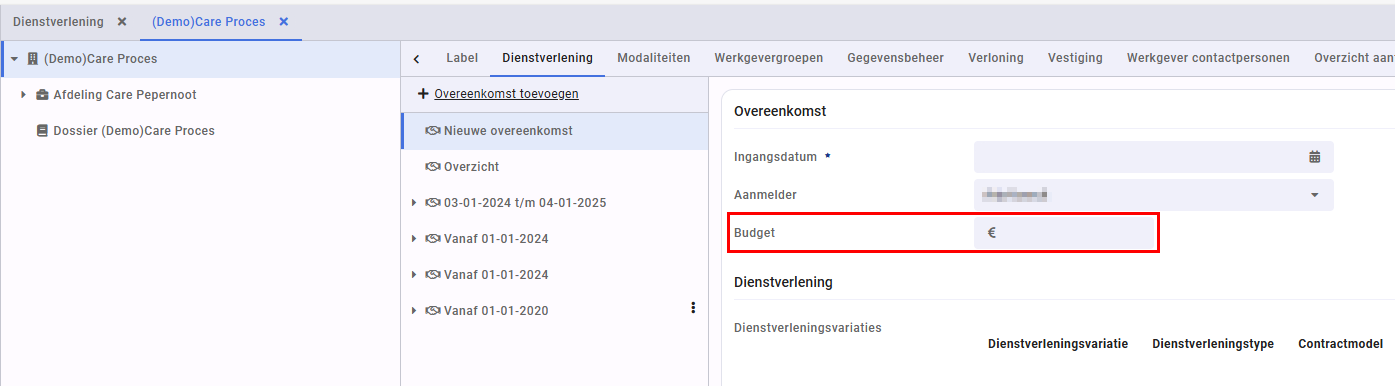Click the dossier book icon
Screen dimensions: 1395x386
click(x=42, y=131)
